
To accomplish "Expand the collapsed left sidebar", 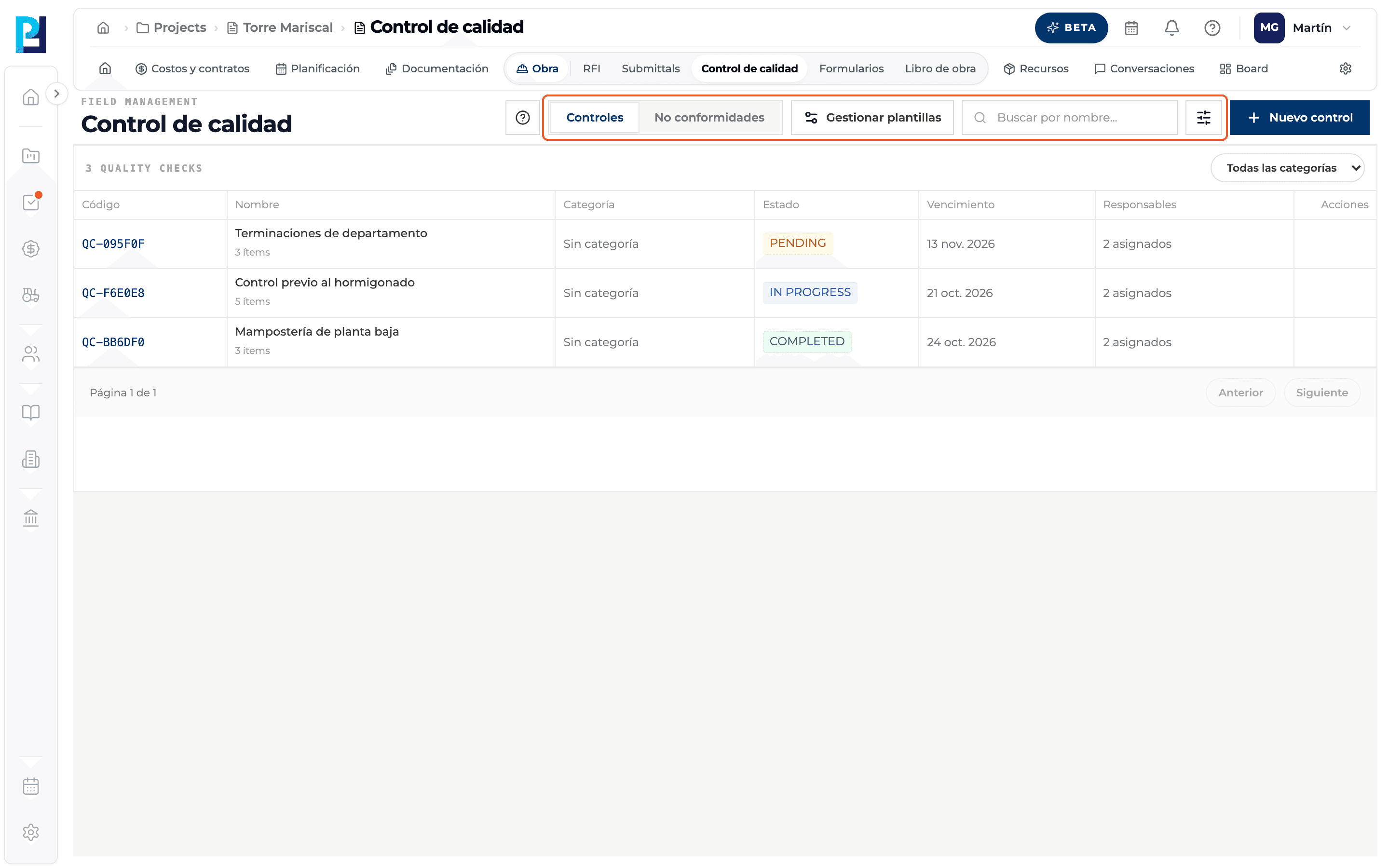I will (56, 94).
